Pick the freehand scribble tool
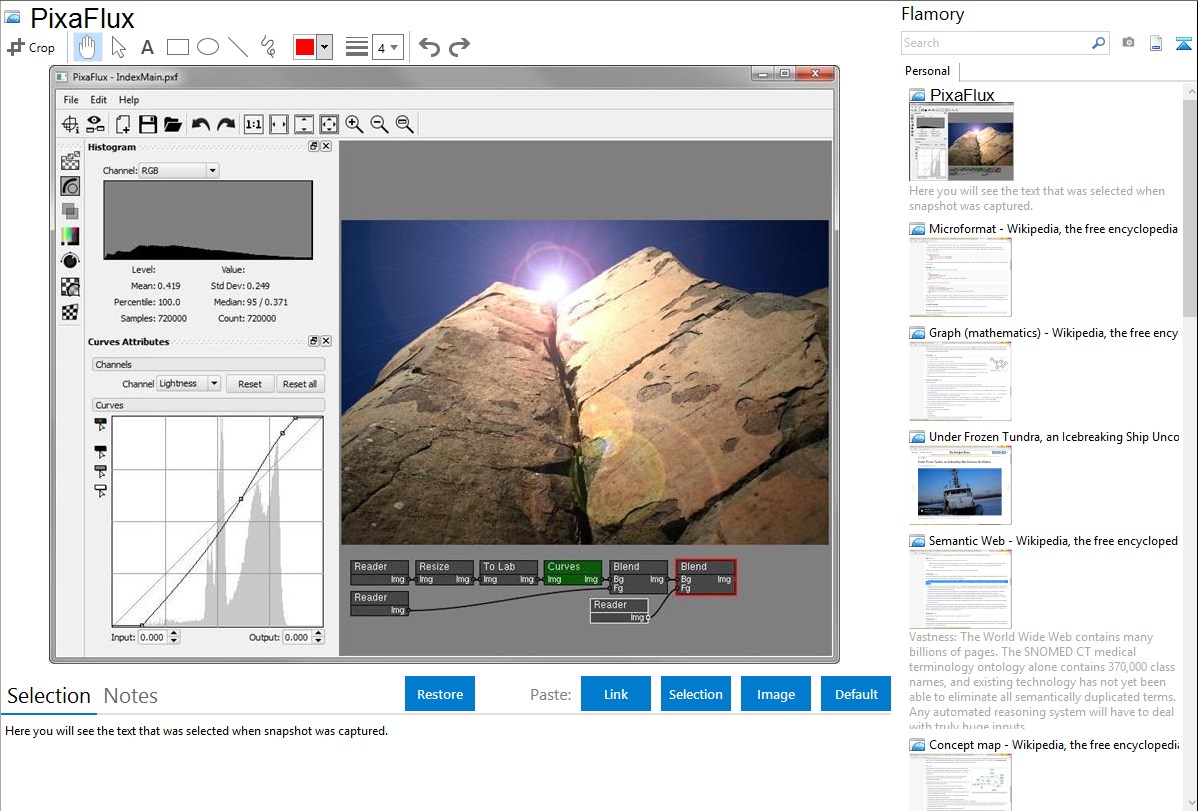Viewport: 1198px width, 811px height. [x=268, y=47]
